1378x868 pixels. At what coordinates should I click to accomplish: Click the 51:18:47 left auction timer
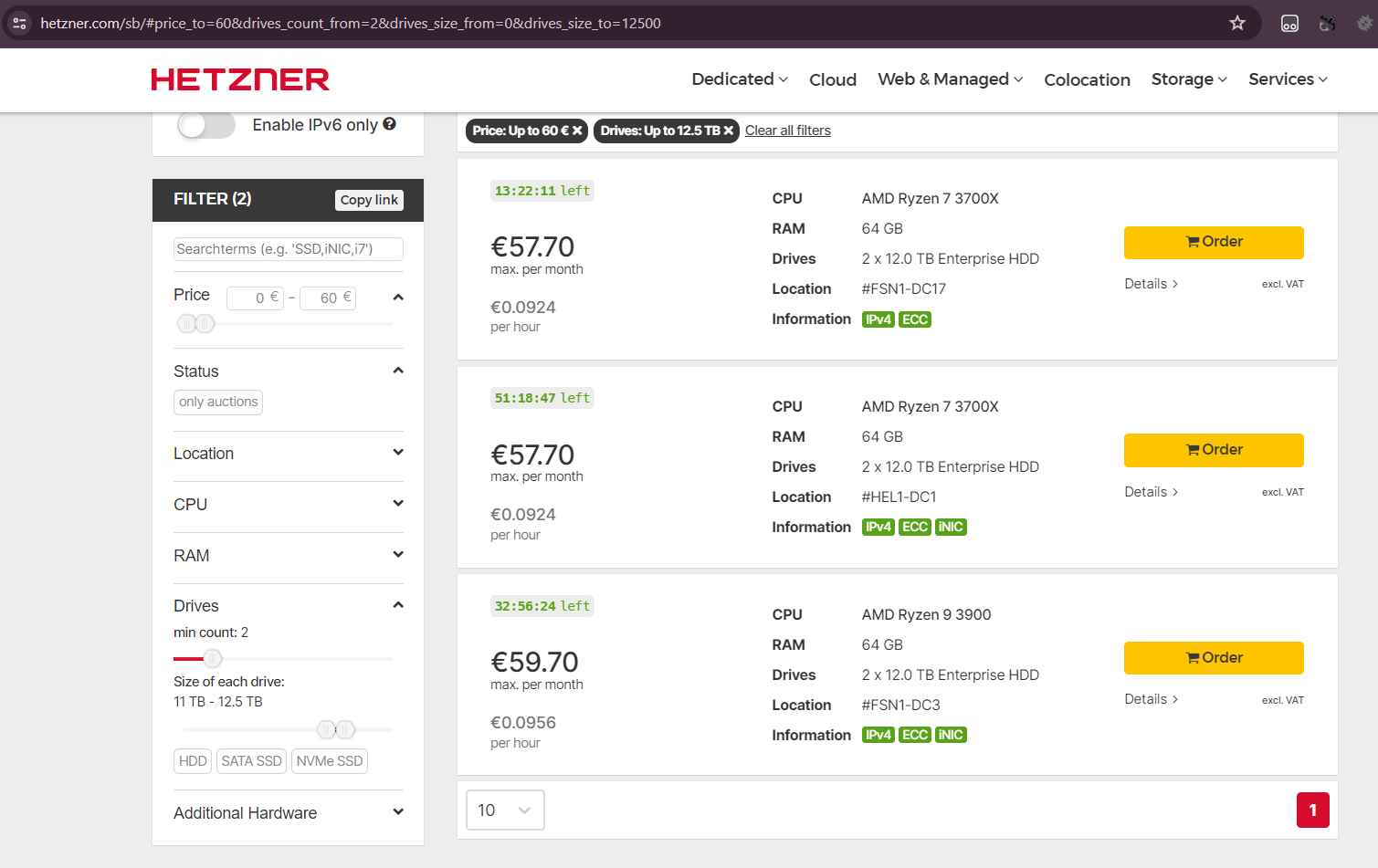[542, 398]
